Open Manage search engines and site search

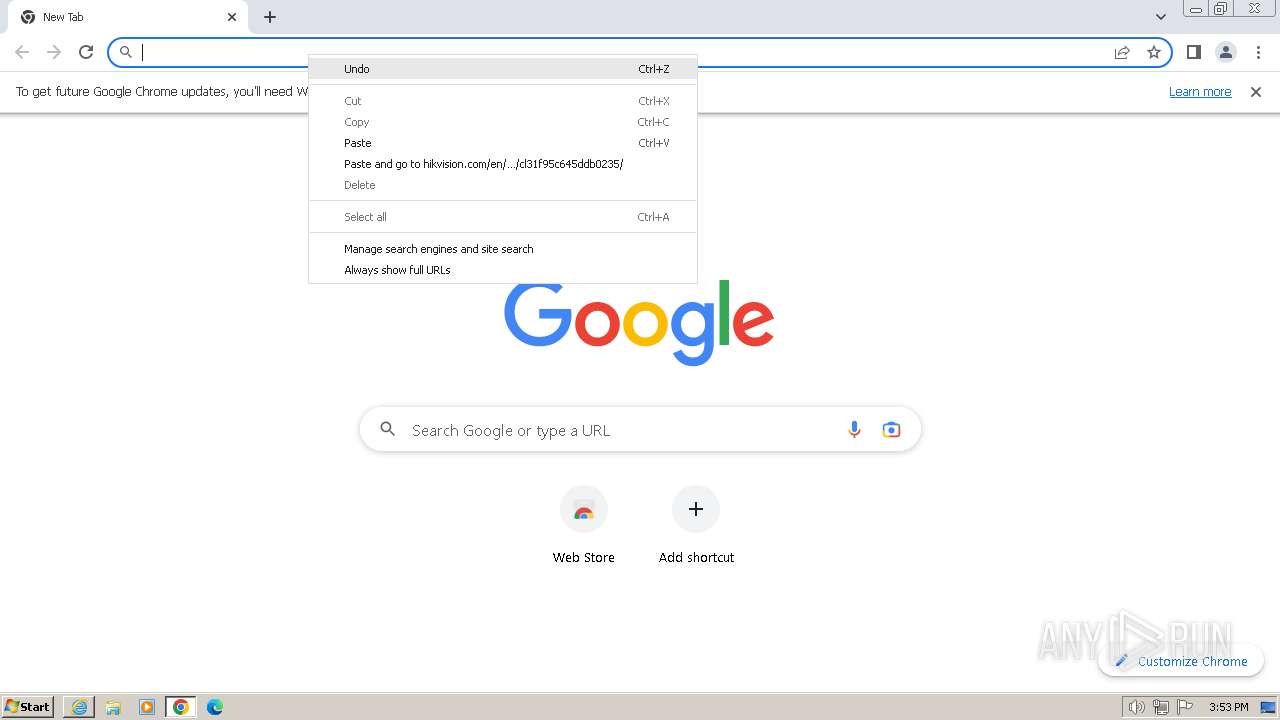point(503,249)
